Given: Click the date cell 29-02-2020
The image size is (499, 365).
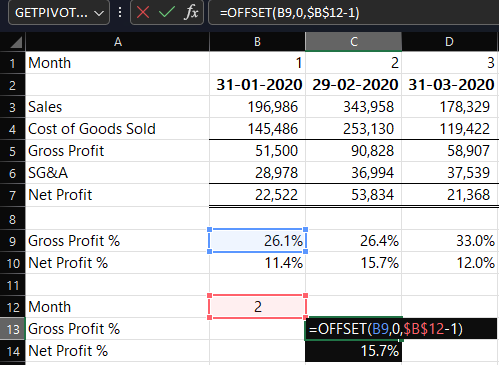Looking at the screenshot, I should 353,85.
